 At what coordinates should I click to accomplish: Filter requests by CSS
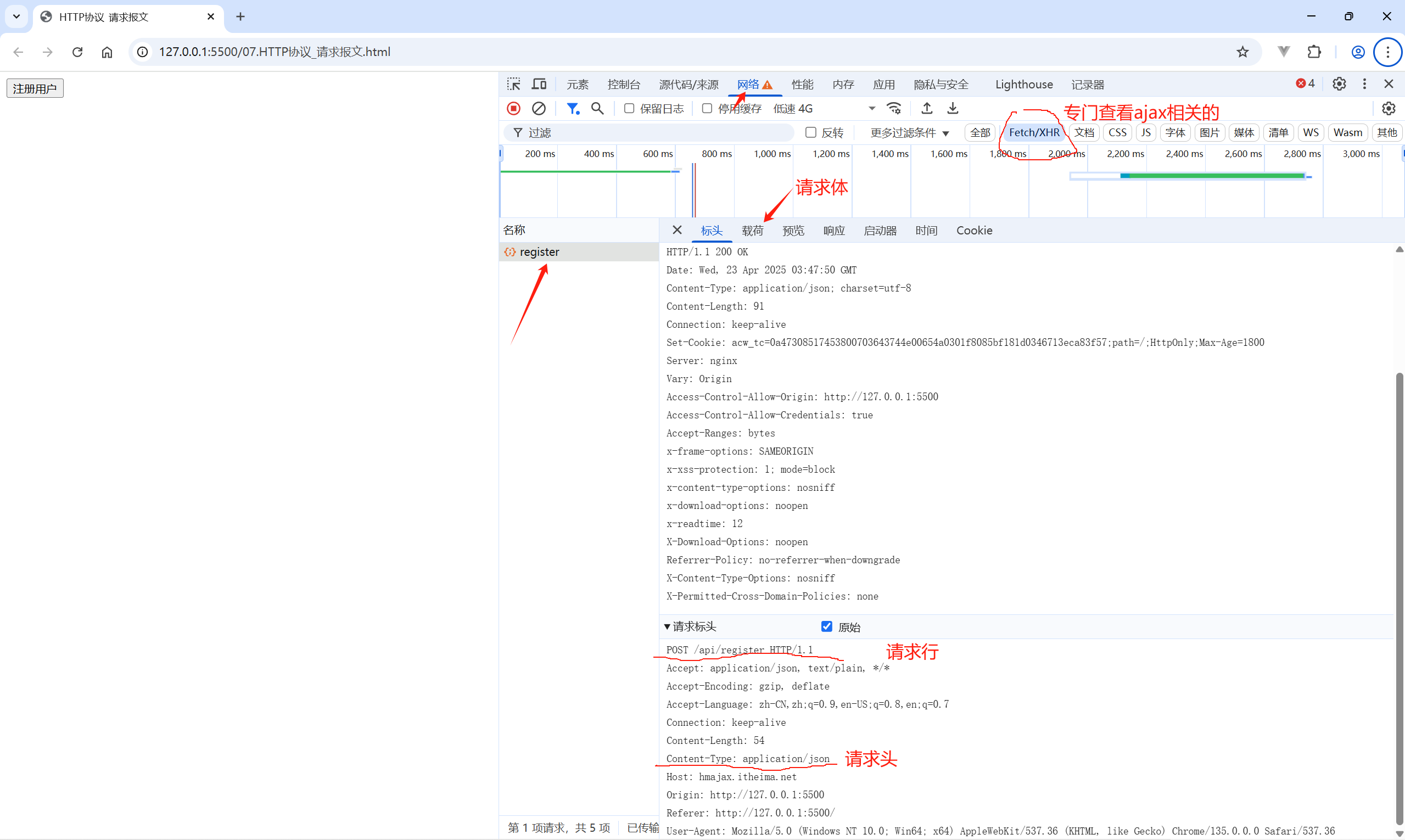tap(1117, 132)
